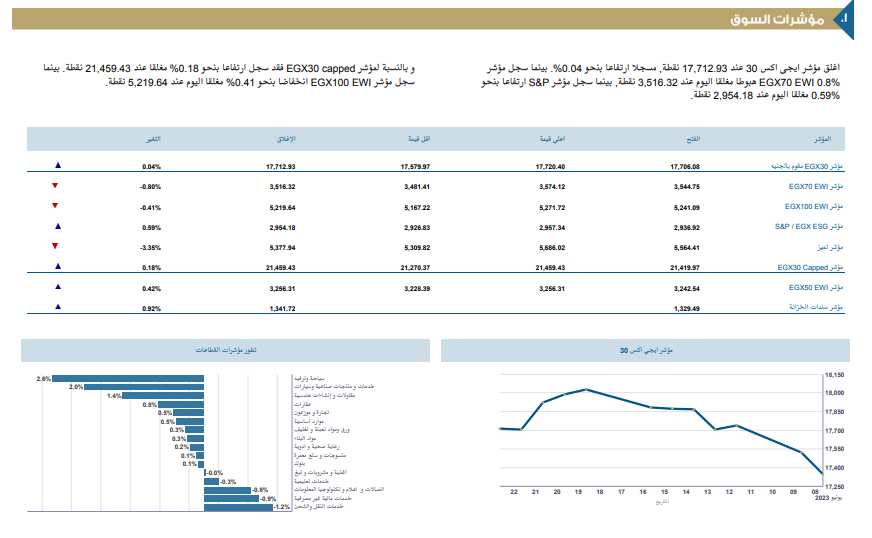The height and width of the screenshot is (538, 872).
Task: Click the blue up arrow for EGX50 EWI
Action: [x=58, y=287]
